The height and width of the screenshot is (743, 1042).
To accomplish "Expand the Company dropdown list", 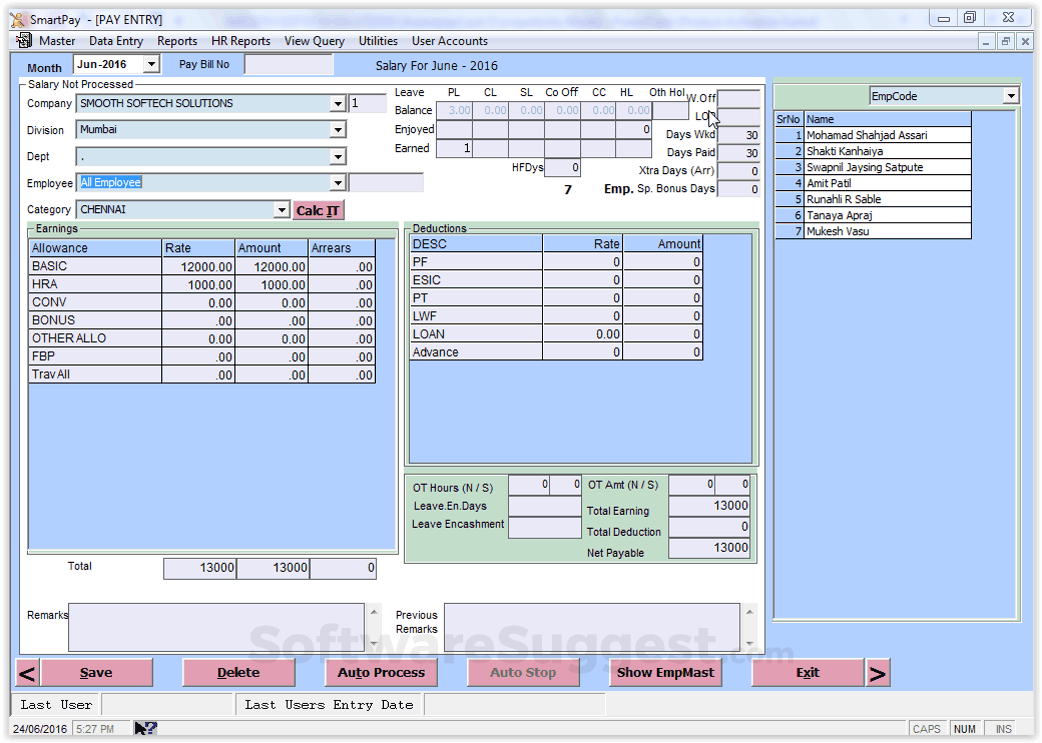I will (x=338, y=103).
